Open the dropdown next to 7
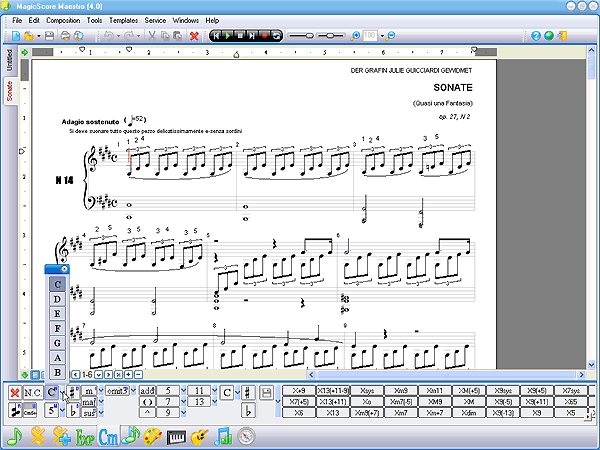The width and height of the screenshot is (600, 450). pos(183,402)
